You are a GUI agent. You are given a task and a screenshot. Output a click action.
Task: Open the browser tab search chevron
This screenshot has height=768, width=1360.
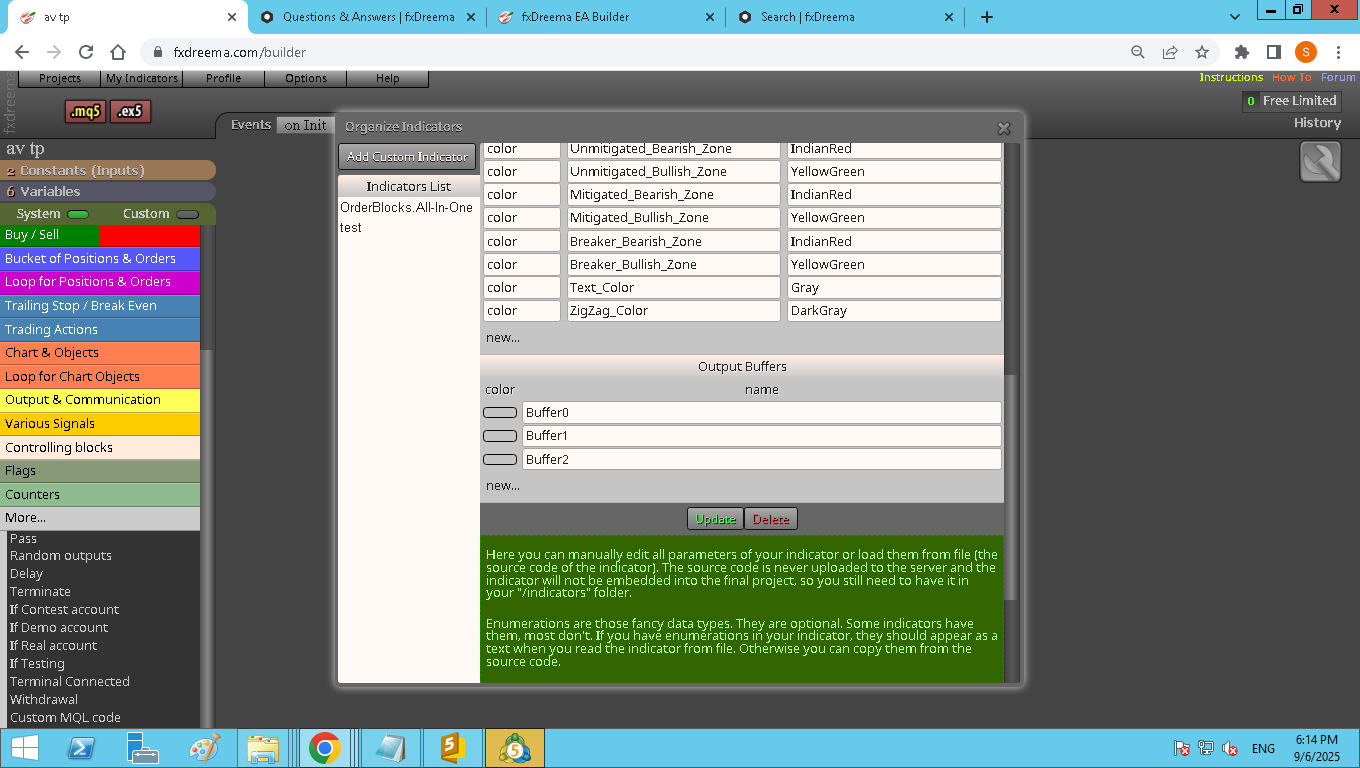point(1235,17)
